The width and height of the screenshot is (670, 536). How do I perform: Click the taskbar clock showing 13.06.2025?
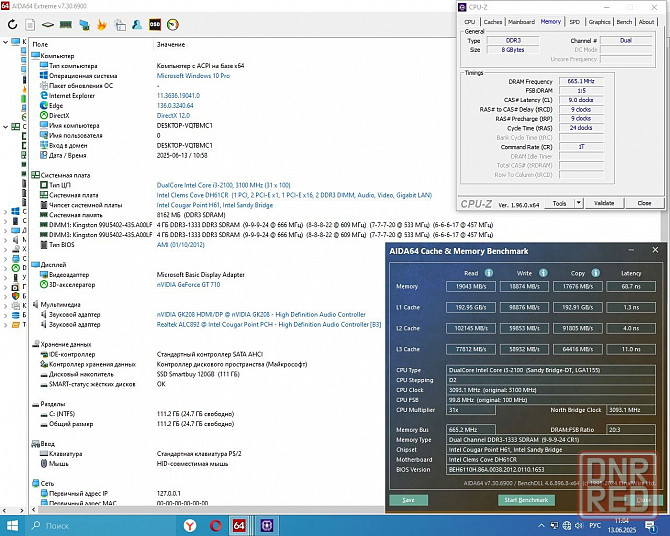[622, 525]
